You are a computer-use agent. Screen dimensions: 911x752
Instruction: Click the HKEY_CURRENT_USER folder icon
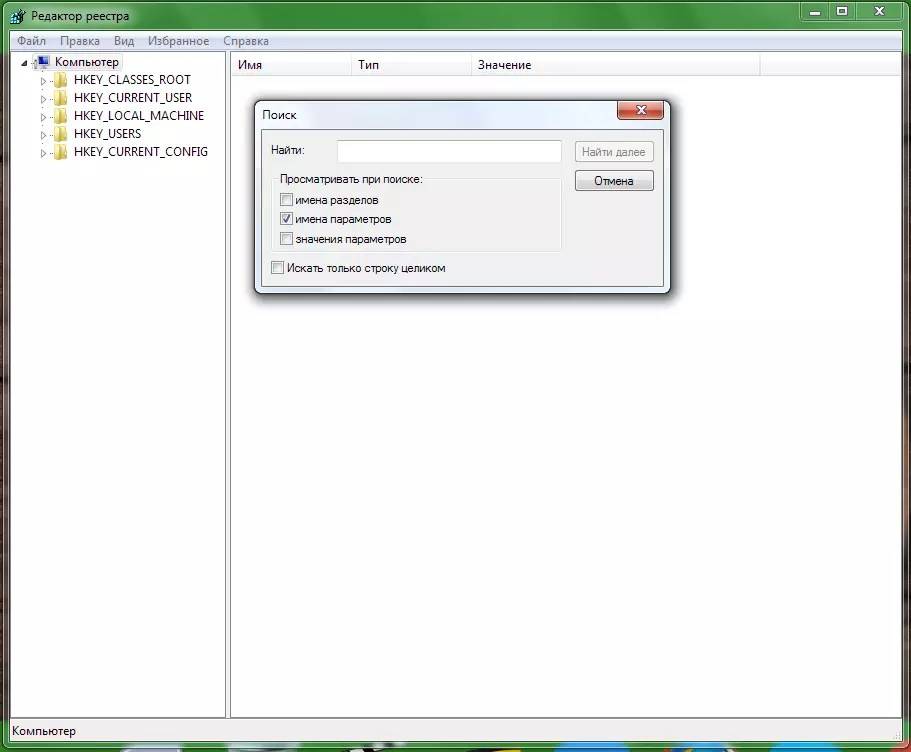point(60,98)
